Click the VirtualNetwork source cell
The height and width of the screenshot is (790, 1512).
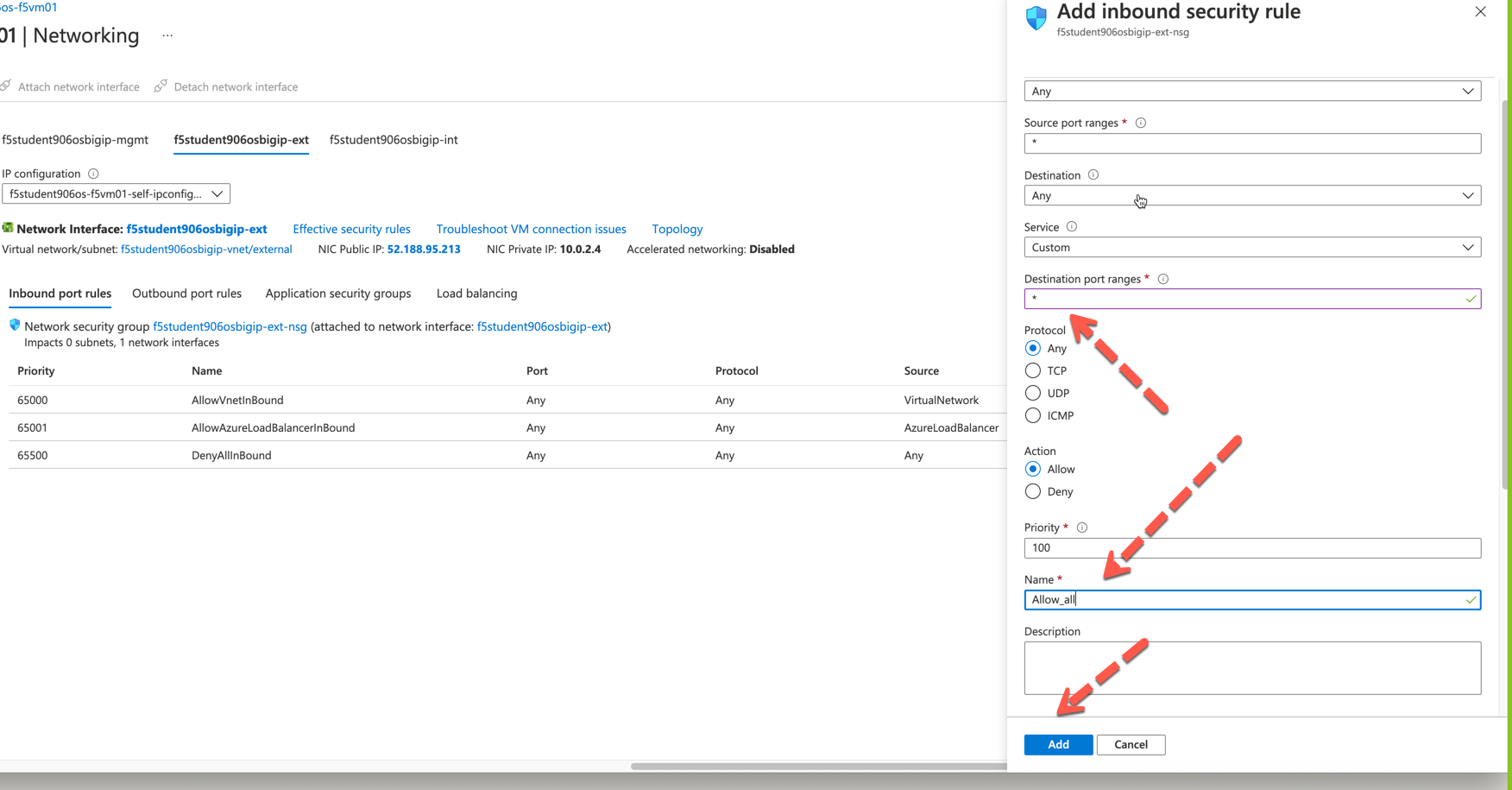(942, 401)
